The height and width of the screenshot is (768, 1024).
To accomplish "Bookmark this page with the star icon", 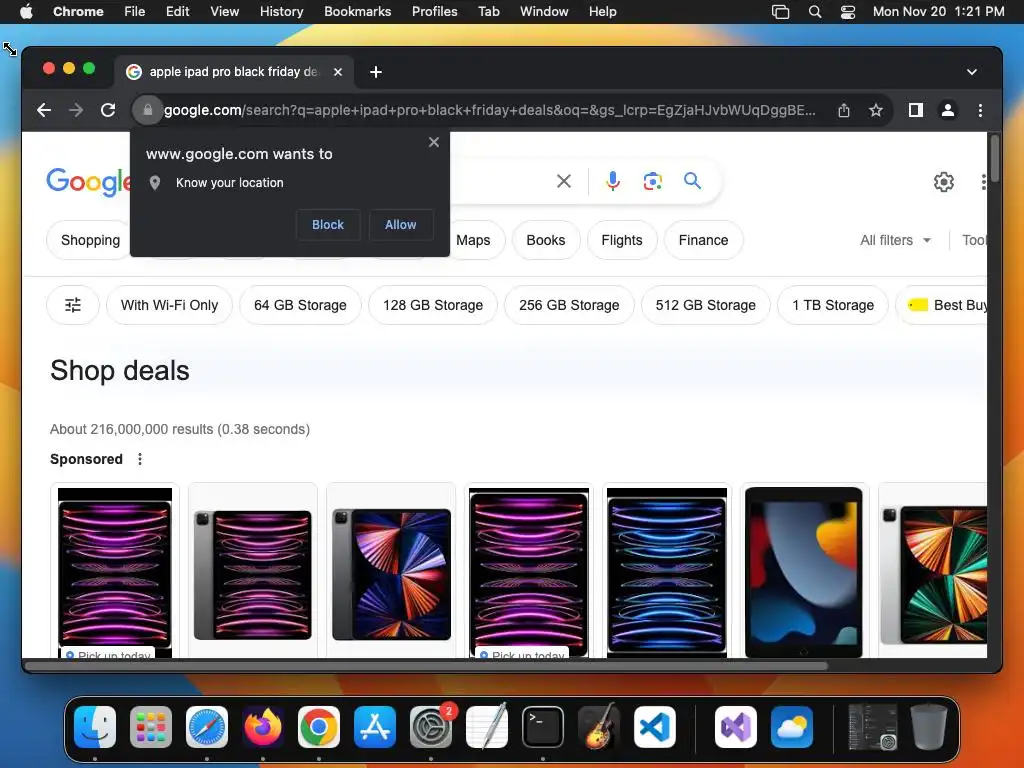I will (x=876, y=110).
